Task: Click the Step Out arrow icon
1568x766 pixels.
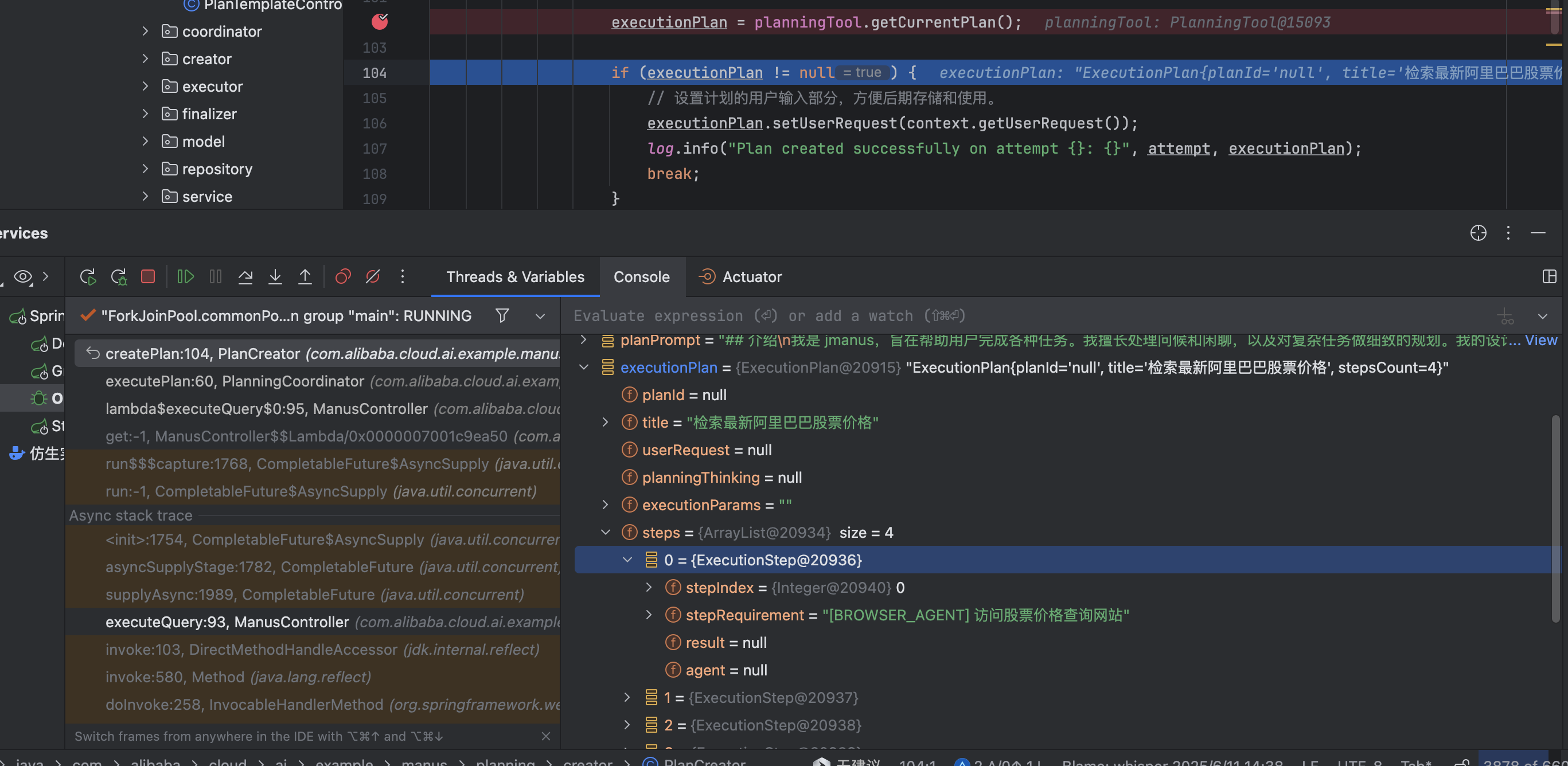Action: tap(305, 277)
